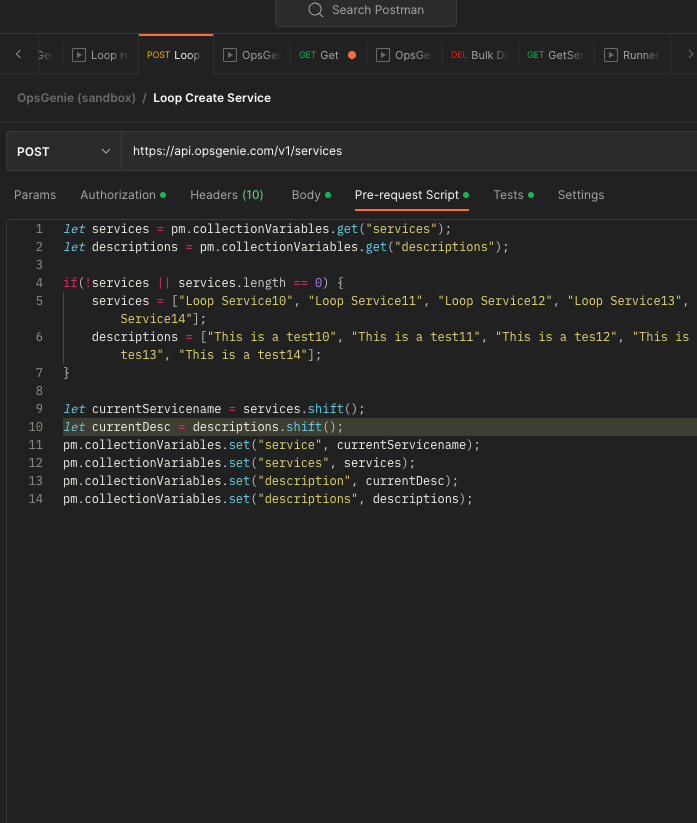Open the GET GetSer tab
The height and width of the screenshot is (823, 697).
556,55
